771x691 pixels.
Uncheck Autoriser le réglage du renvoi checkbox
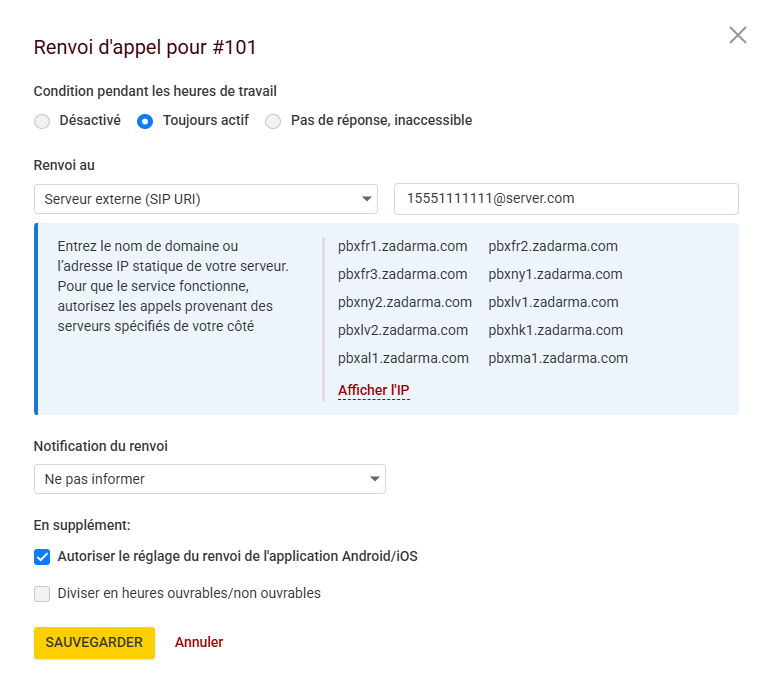pyautogui.click(x=42, y=557)
